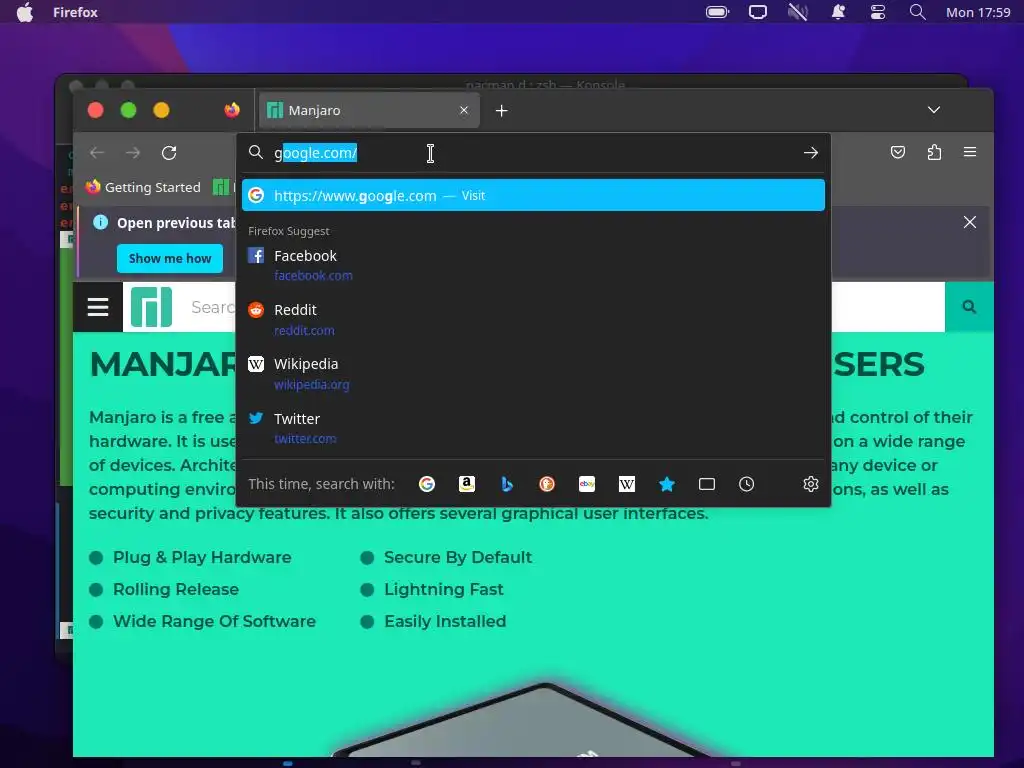Image resolution: width=1024 pixels, height=768 pixels.
Task: Click the Lightning Fast text
Action: (443, 589)
